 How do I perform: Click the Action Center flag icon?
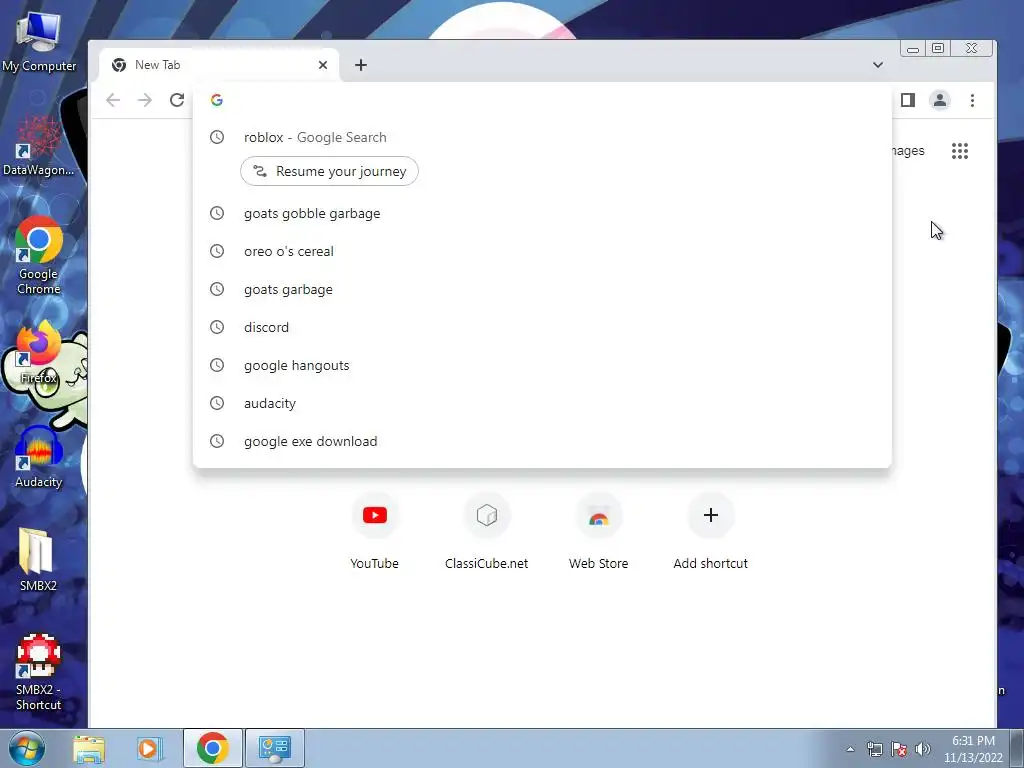[899, 749]
